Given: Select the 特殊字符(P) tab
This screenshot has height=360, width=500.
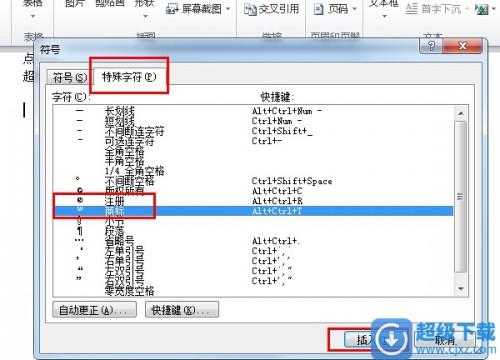Looking at the screenshot, I should click(128, 77).
